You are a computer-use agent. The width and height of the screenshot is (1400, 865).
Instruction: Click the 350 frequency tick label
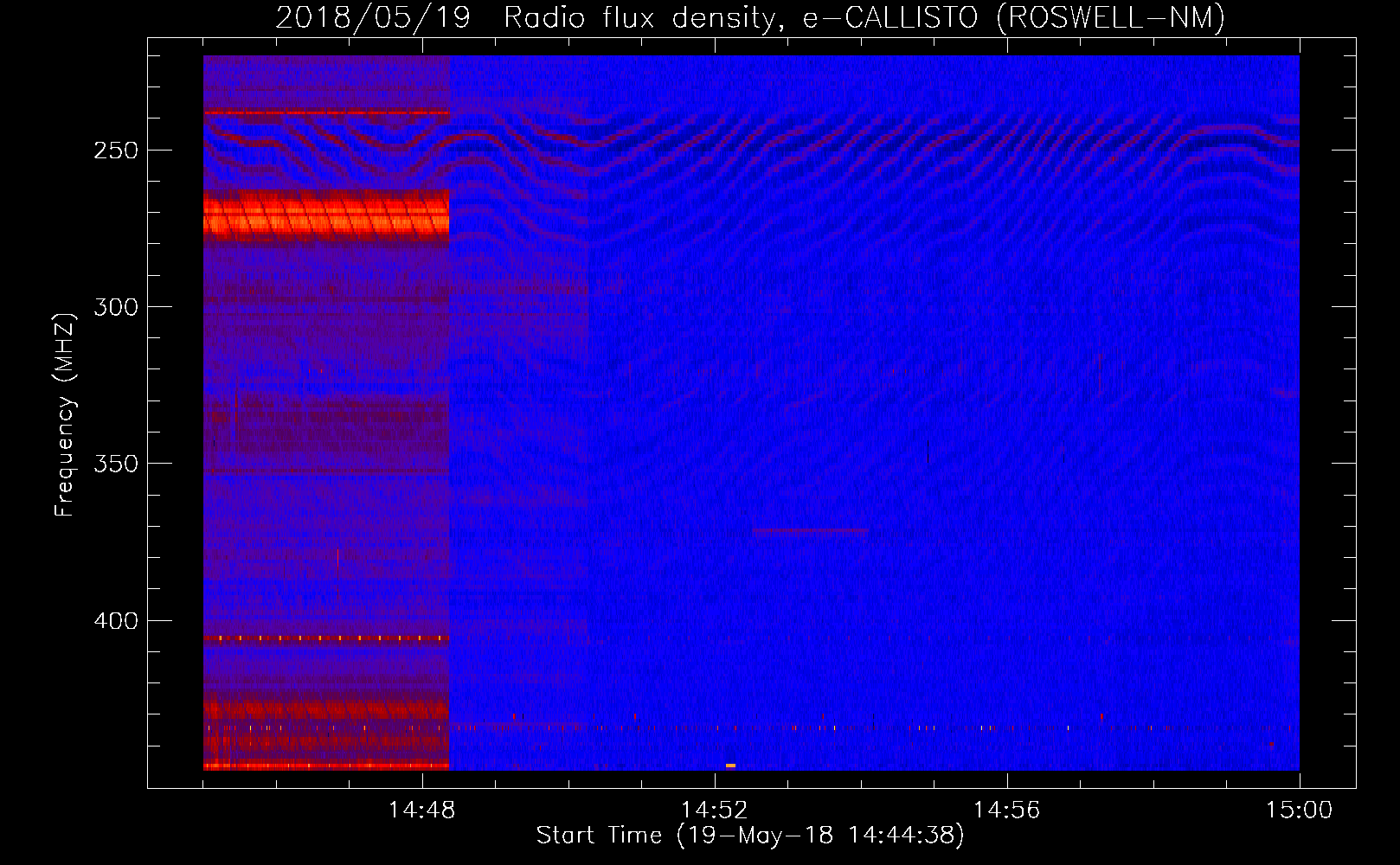[x=116, y=464]
